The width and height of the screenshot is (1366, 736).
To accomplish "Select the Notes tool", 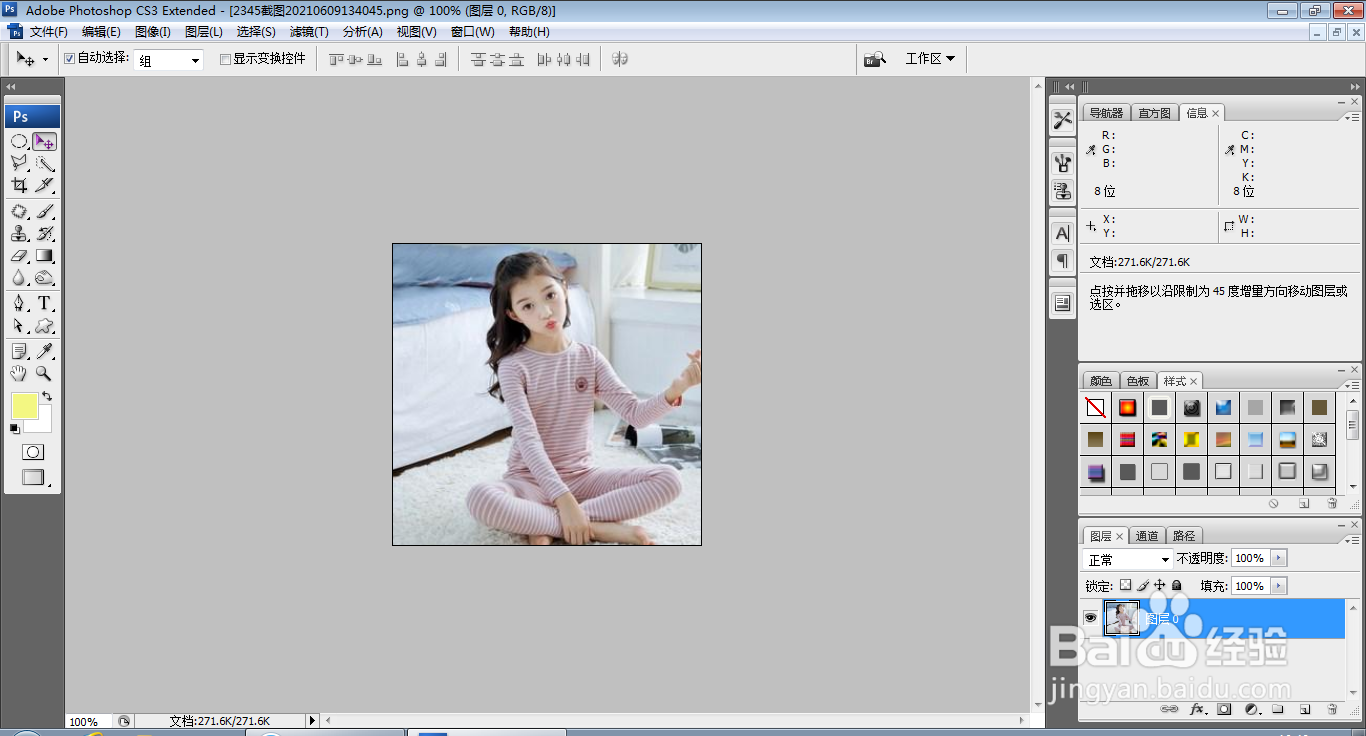I will [19, 351].
